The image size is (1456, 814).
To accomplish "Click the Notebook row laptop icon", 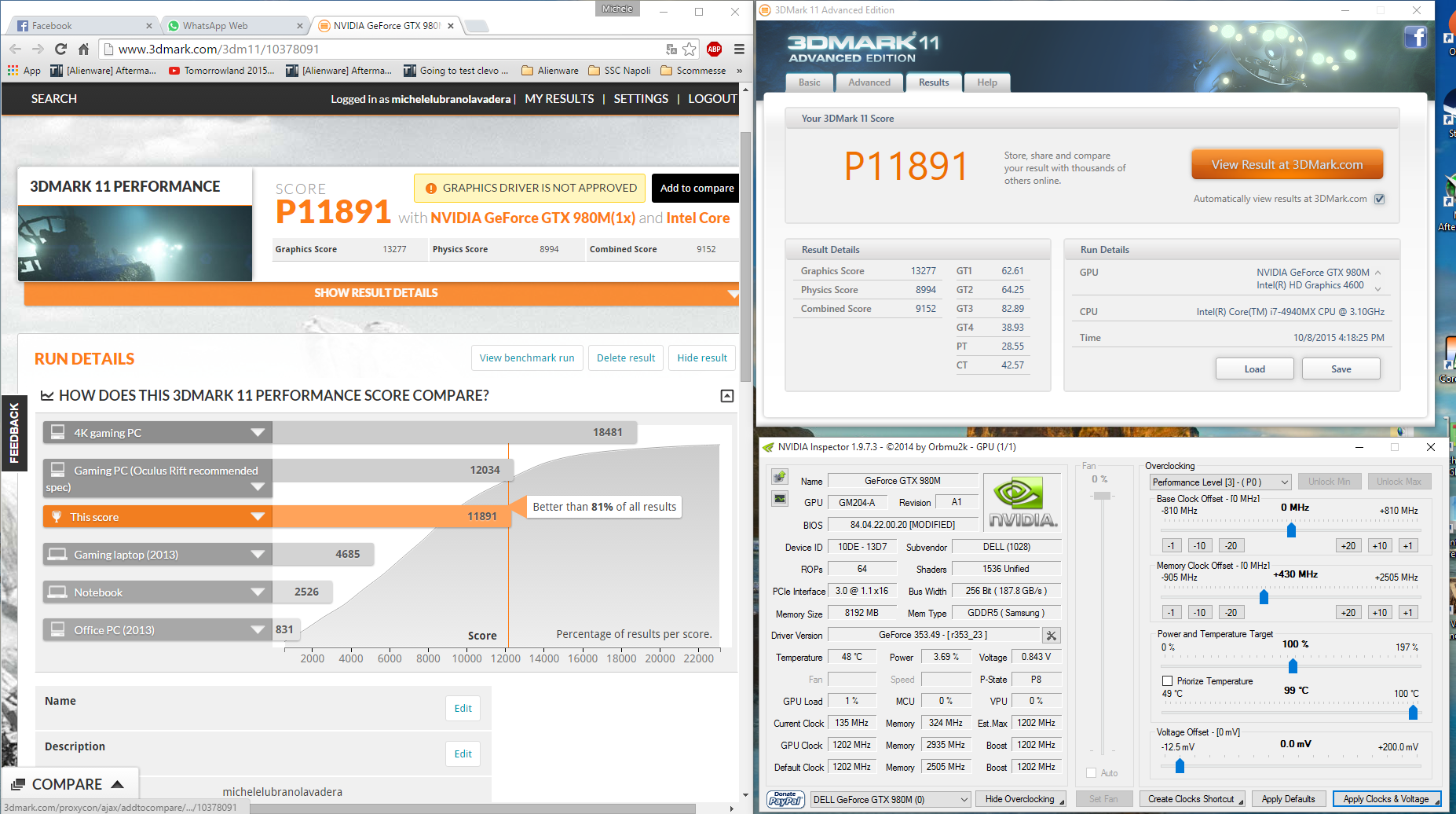I will tap(57, 592).
